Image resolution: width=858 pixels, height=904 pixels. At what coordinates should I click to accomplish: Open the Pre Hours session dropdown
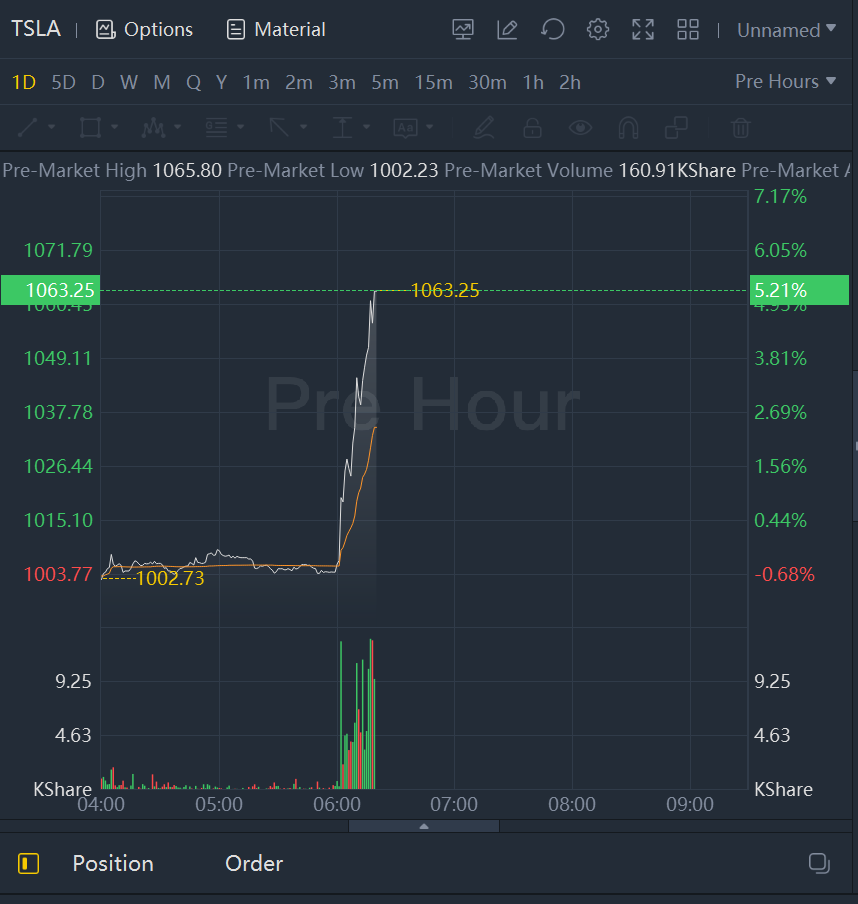pyautogui.click(x=785, y=81)
